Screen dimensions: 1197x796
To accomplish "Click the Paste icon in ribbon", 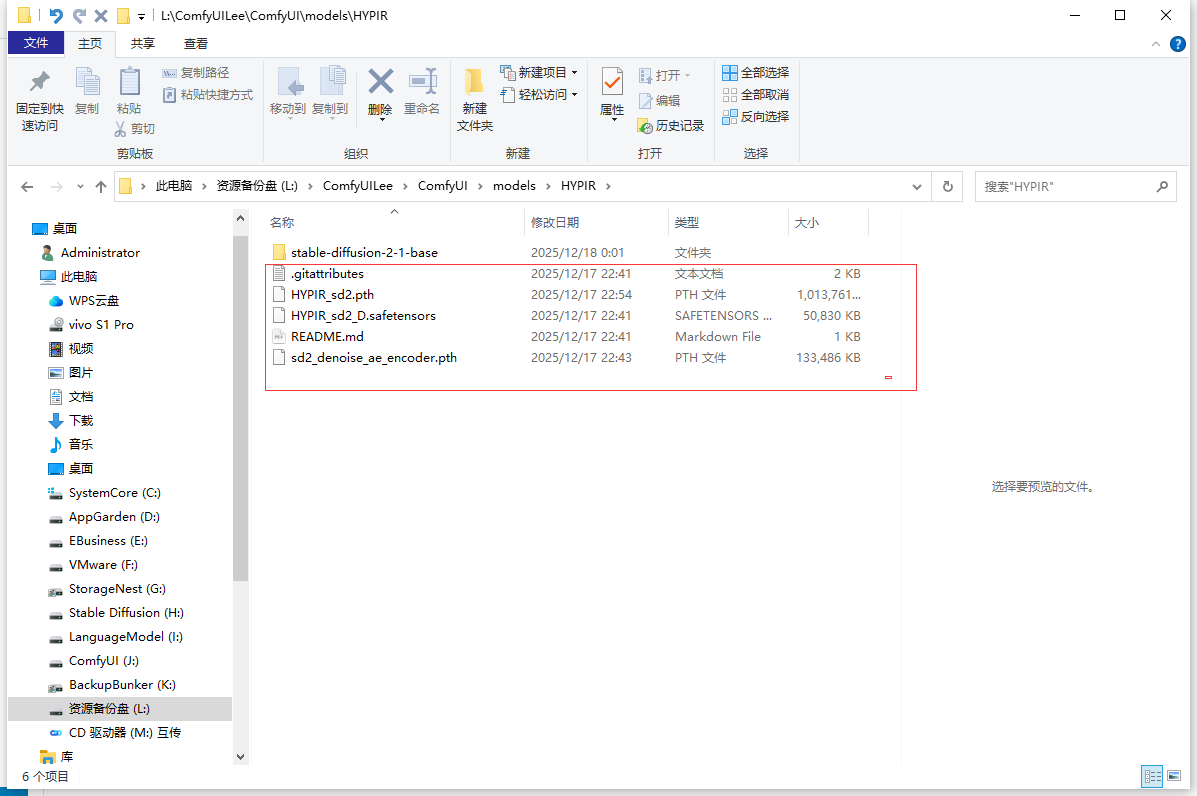I will [129, 83].
